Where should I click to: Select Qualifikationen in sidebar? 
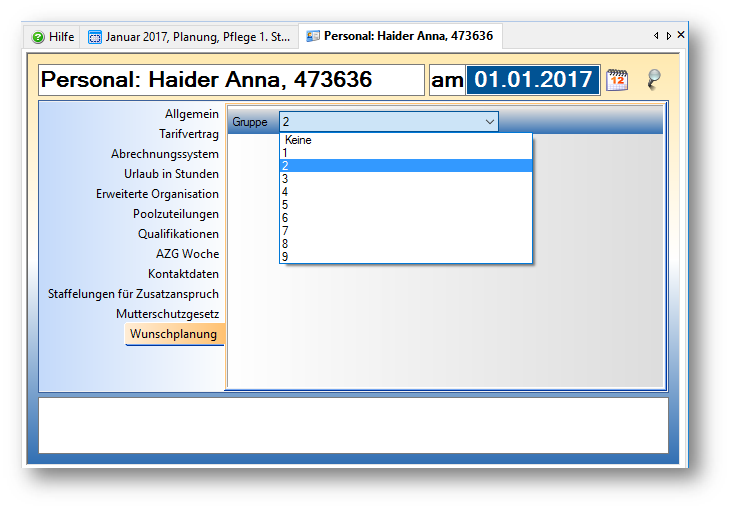click(x=178, y=234)
